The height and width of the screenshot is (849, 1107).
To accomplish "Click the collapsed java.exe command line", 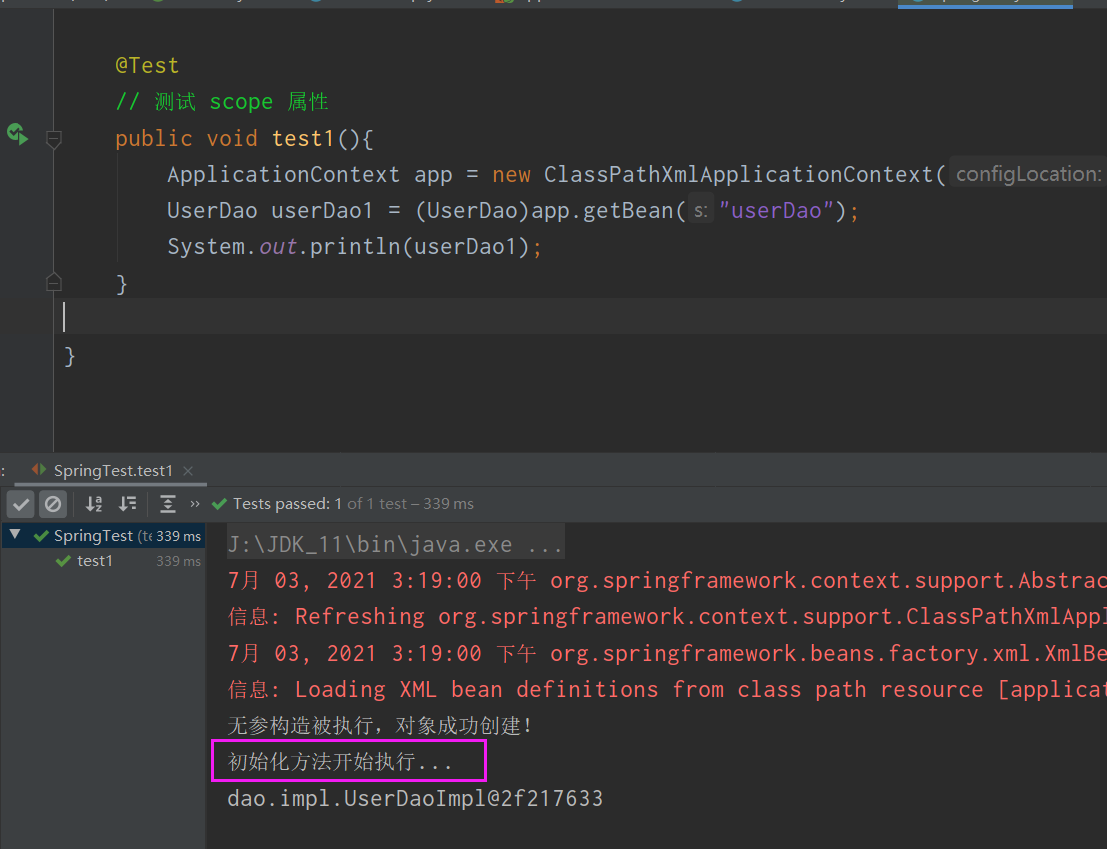I will tap(395, 544).
